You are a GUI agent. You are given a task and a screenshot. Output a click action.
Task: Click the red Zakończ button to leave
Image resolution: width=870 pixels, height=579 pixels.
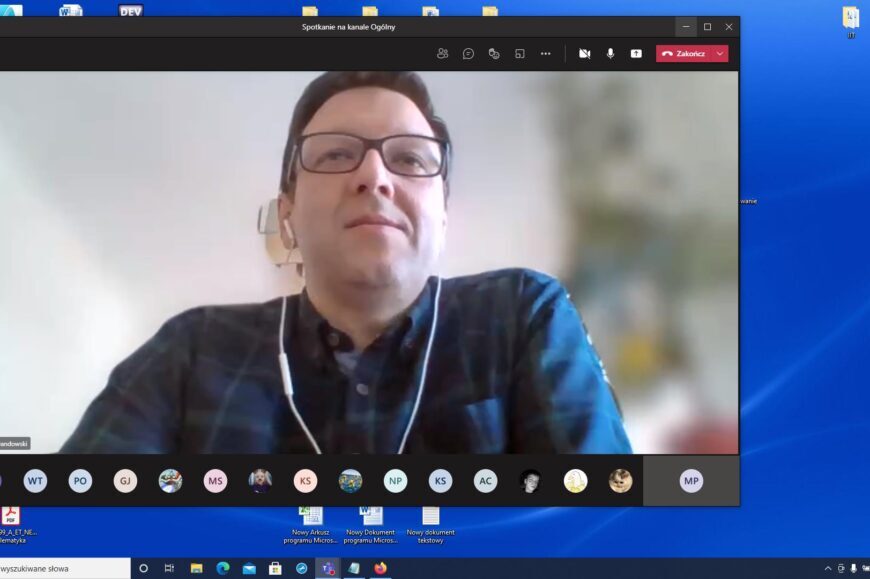(685, 54)
